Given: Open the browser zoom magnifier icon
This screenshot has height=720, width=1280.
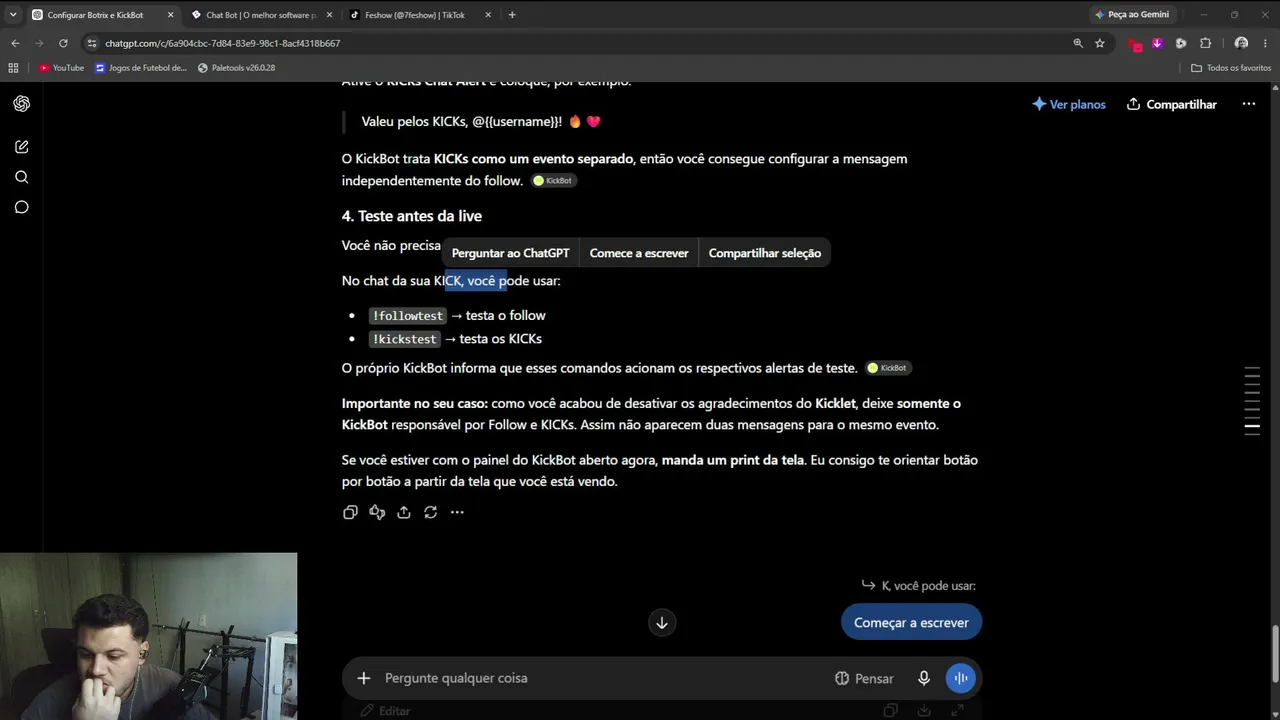Looking at the screenshot, I should click(x=1078, y=43).
